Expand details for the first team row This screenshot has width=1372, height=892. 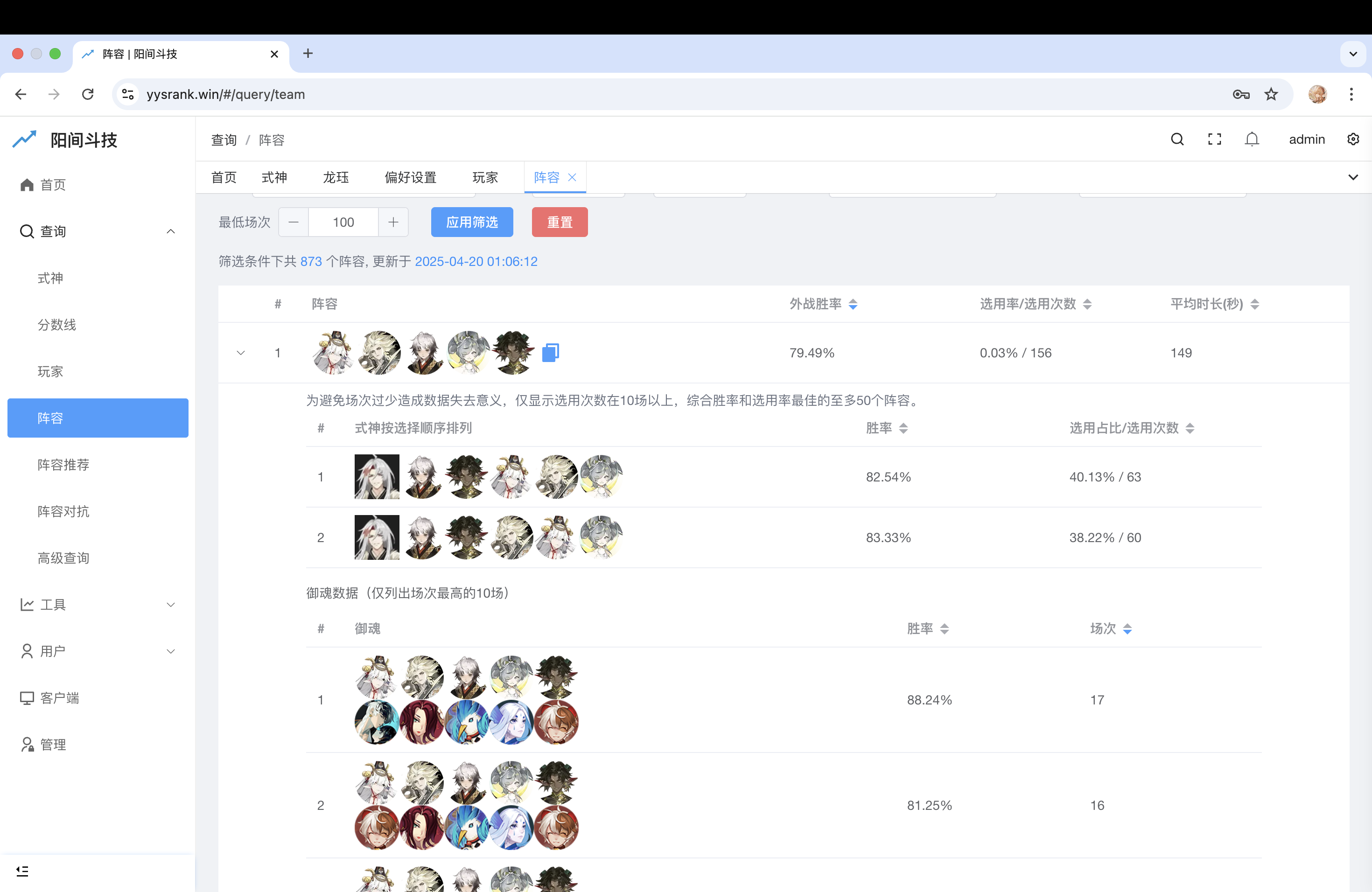click(241, 353)
